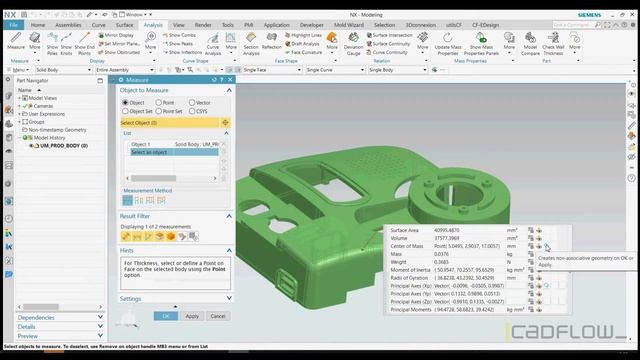Click the Select Object crosshair icon
The height and width of the screenshot is (360, 640).
click(225, 122)
